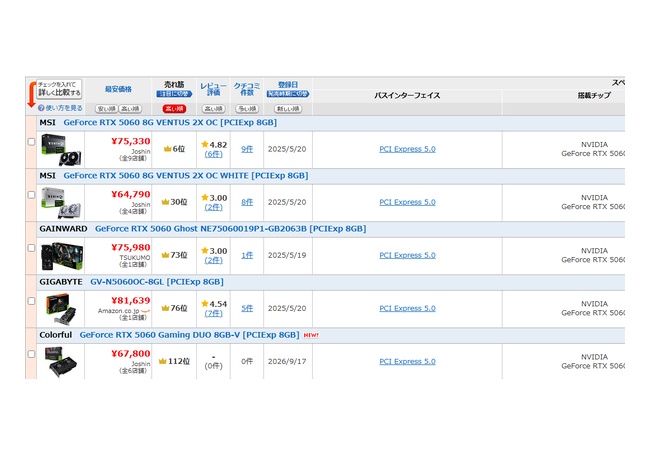This screenshot has width=650, height=450.
Task: Click price ¥75,980
Action: tap(131, 247)
